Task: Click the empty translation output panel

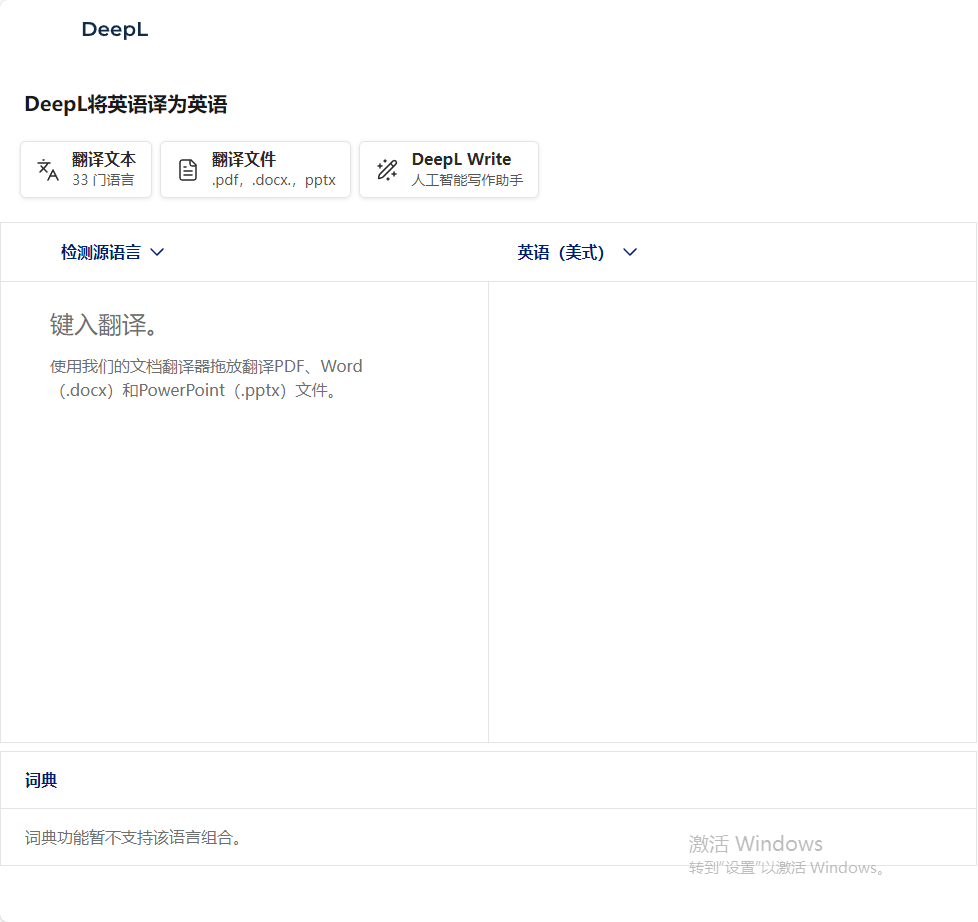Action: click(x=732, y=512)
